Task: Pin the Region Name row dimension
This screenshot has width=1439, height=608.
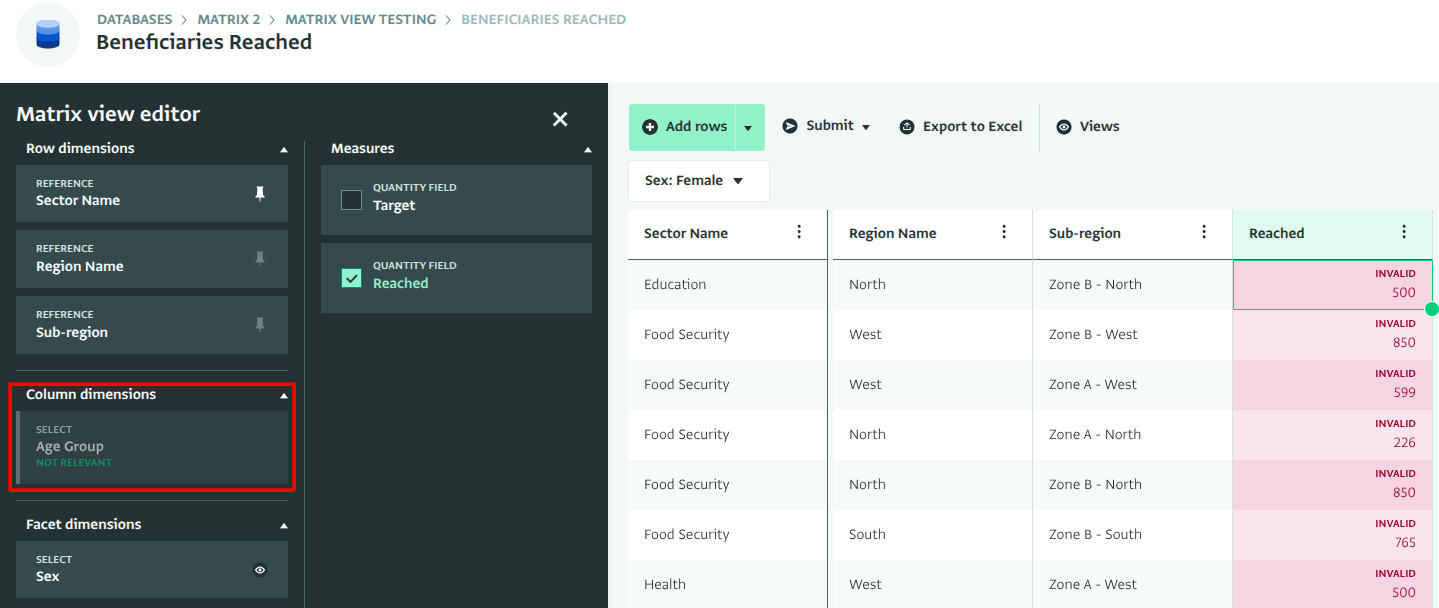Action: 260,259
